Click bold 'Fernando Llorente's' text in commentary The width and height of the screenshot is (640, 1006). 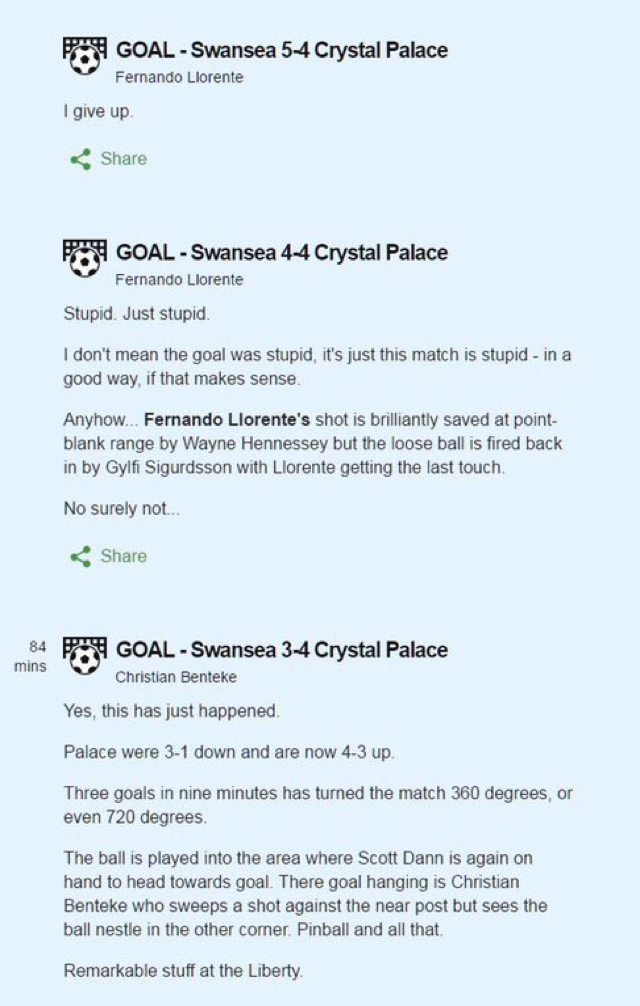(226, 420)
